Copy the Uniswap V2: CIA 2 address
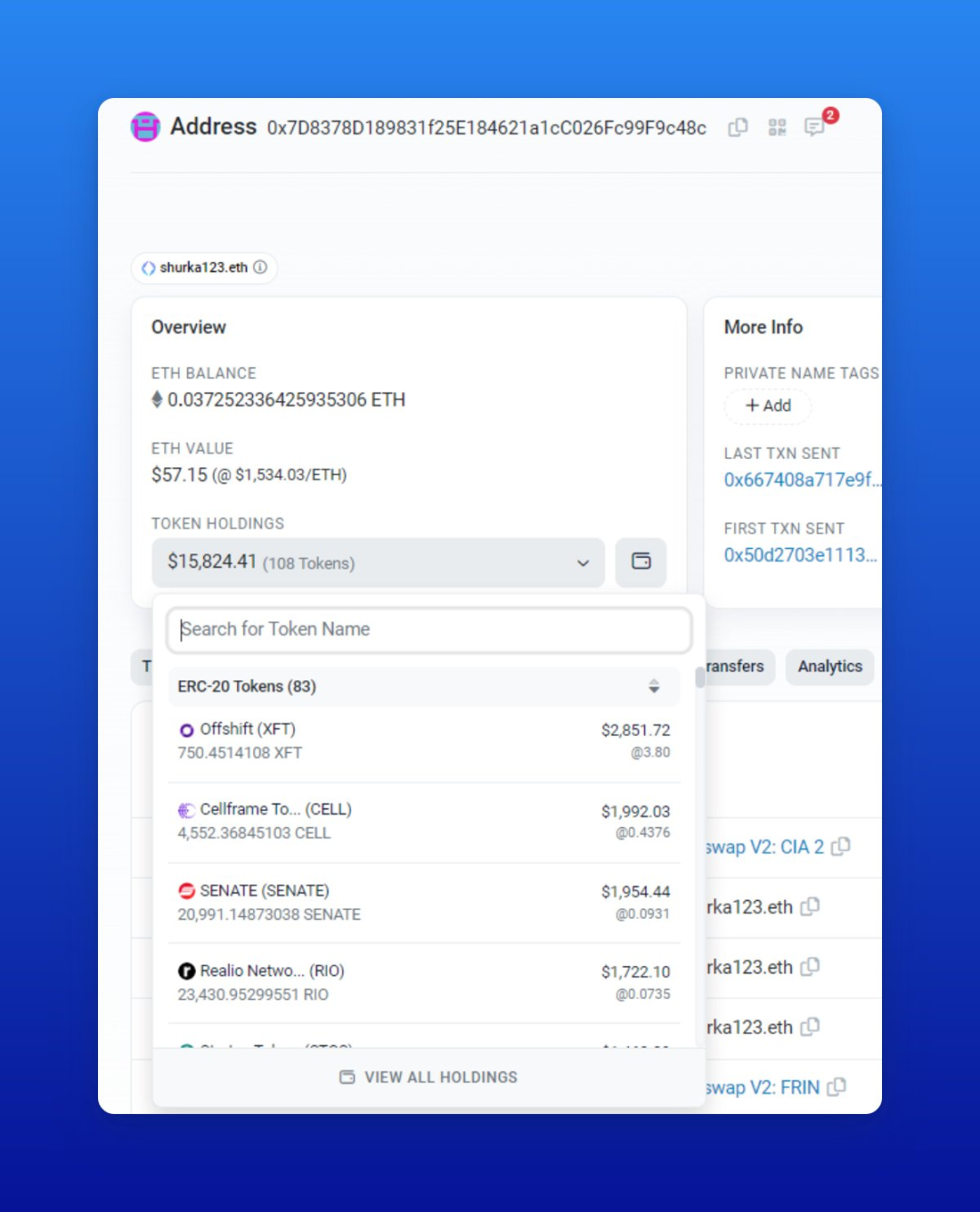Image resolution: width=980 pixels, height=1212 pixels. tap(841, 846)
